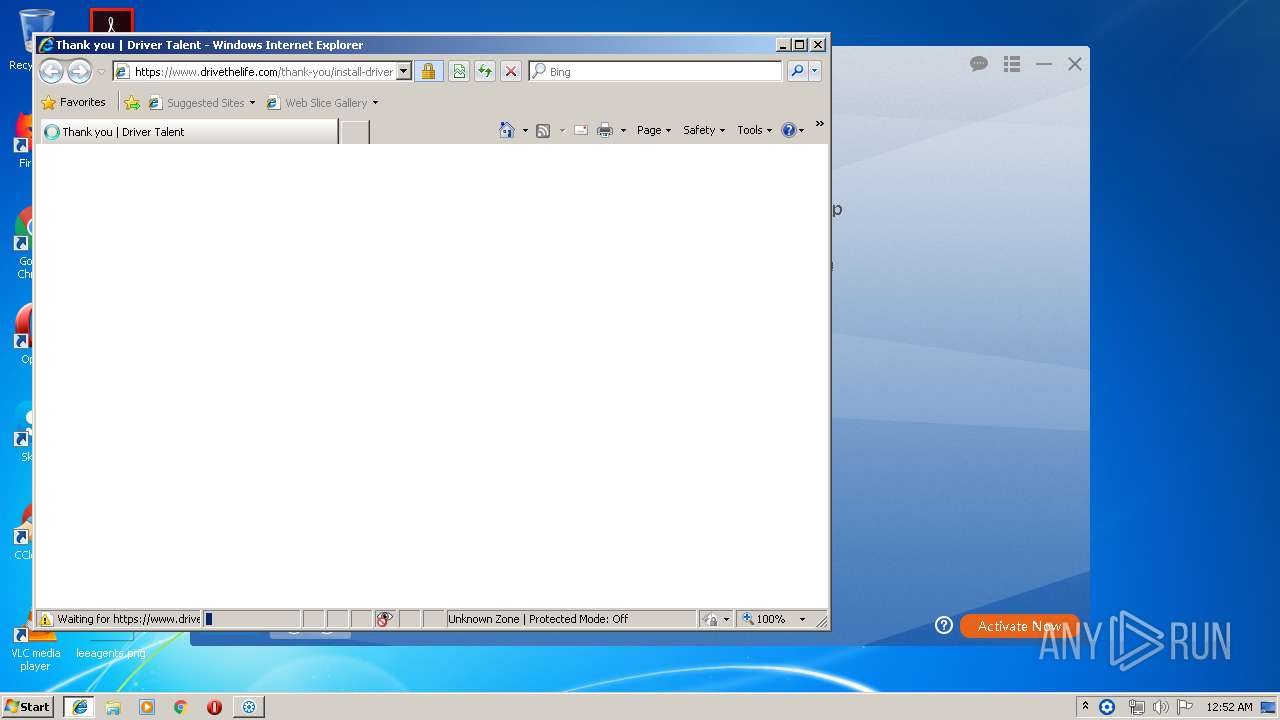Image resolution: width=1280 pixels, height=720 pixels.
Task: Expand the address bar autocomplete dropdown
Action: pos(404,72)
